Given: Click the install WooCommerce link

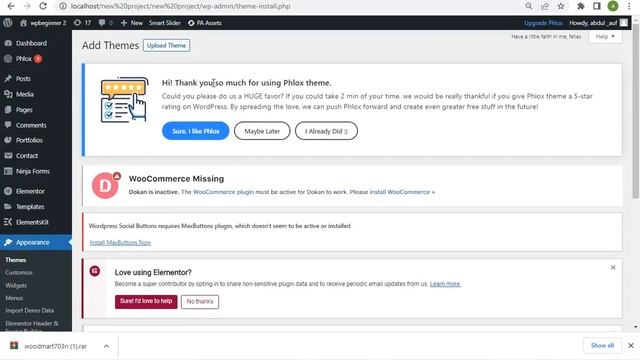Looking at the screenshot, I should point(402,192).
